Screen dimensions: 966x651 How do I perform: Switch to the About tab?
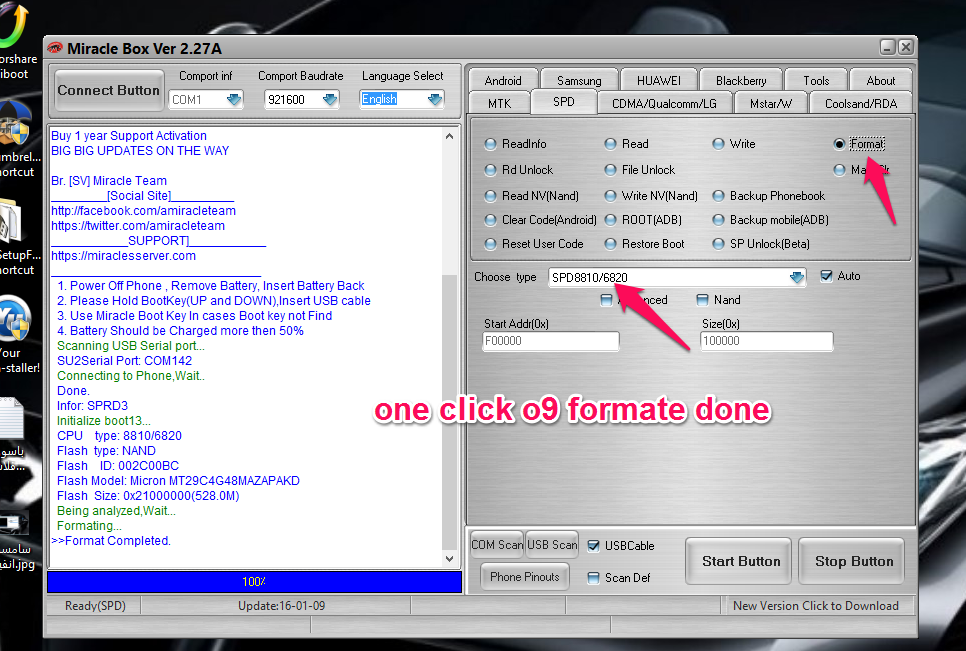pyautogui.click(x=881, y=81)
